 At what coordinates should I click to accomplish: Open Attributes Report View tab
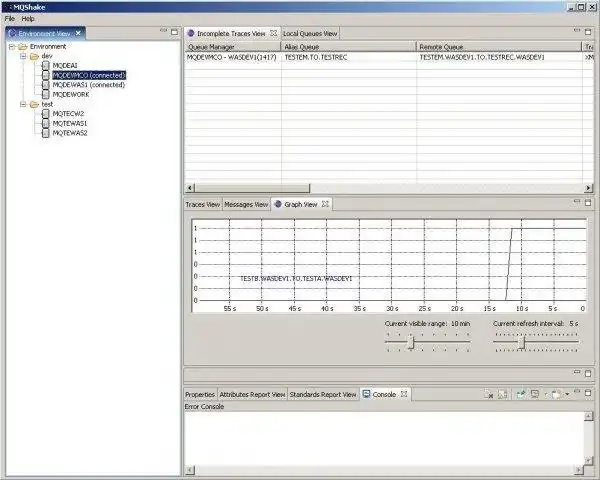[x=252, y=394]
